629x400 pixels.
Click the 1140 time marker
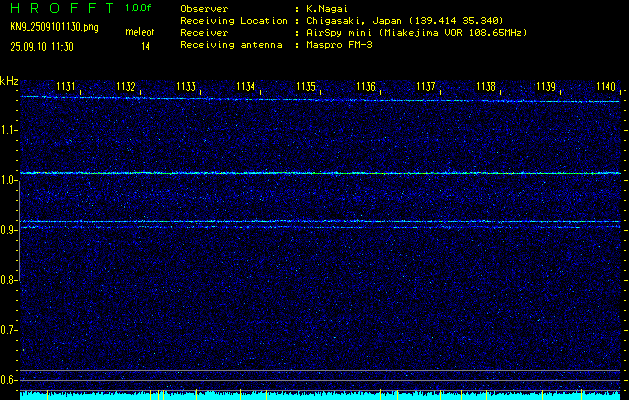pyautogui.click(x=606, y=86)
